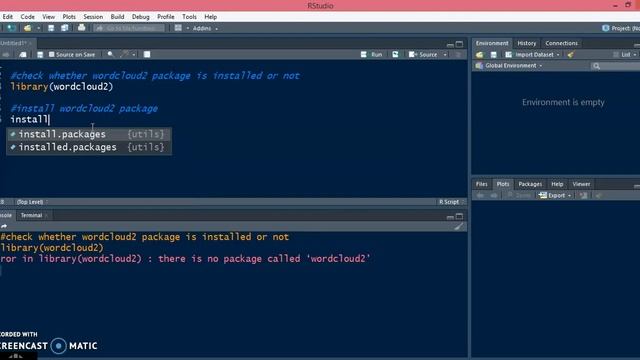The image size is (640, 360).
Task: Open the Profile menu
Action: coord(166,17)
